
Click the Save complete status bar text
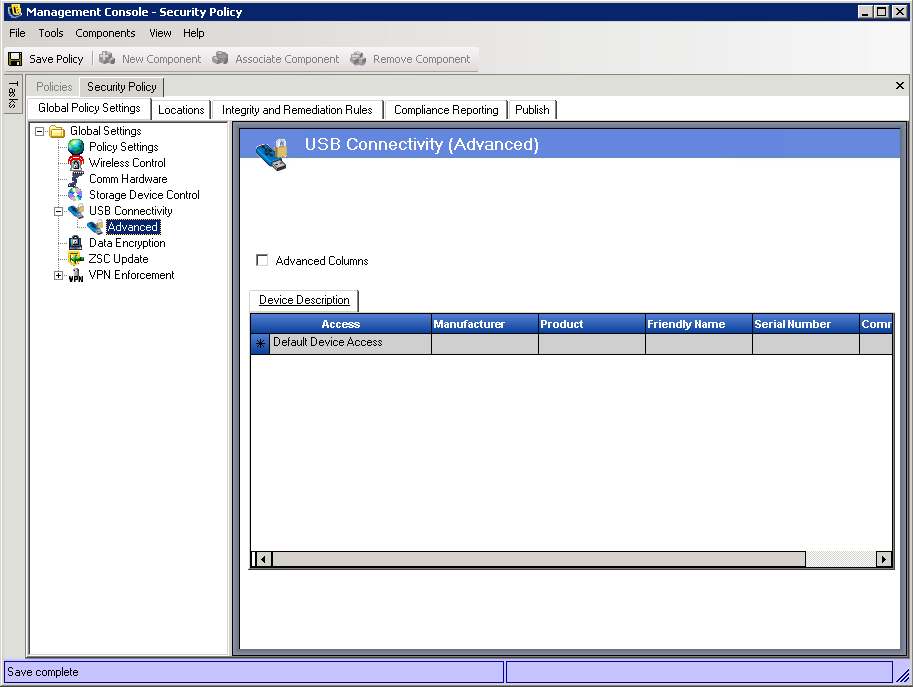[43, 672]
